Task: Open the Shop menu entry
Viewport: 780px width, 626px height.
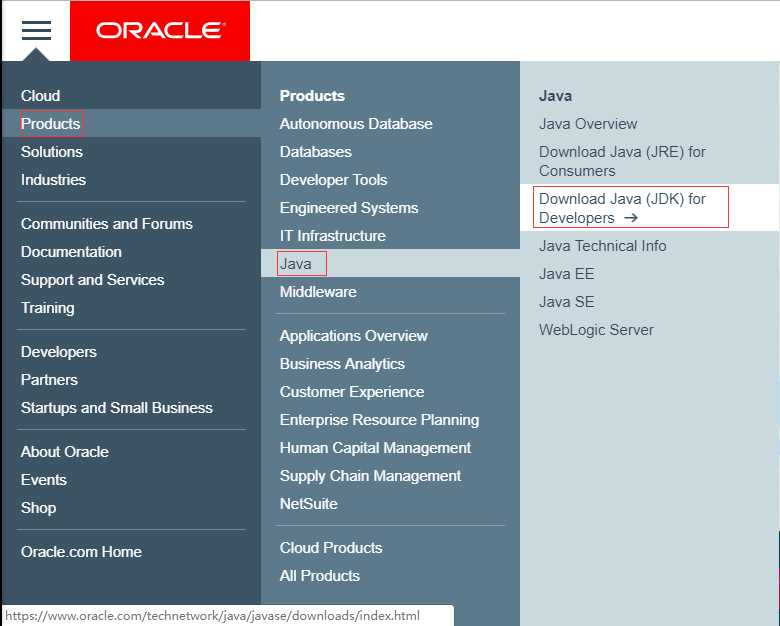Action: [38, 508]
